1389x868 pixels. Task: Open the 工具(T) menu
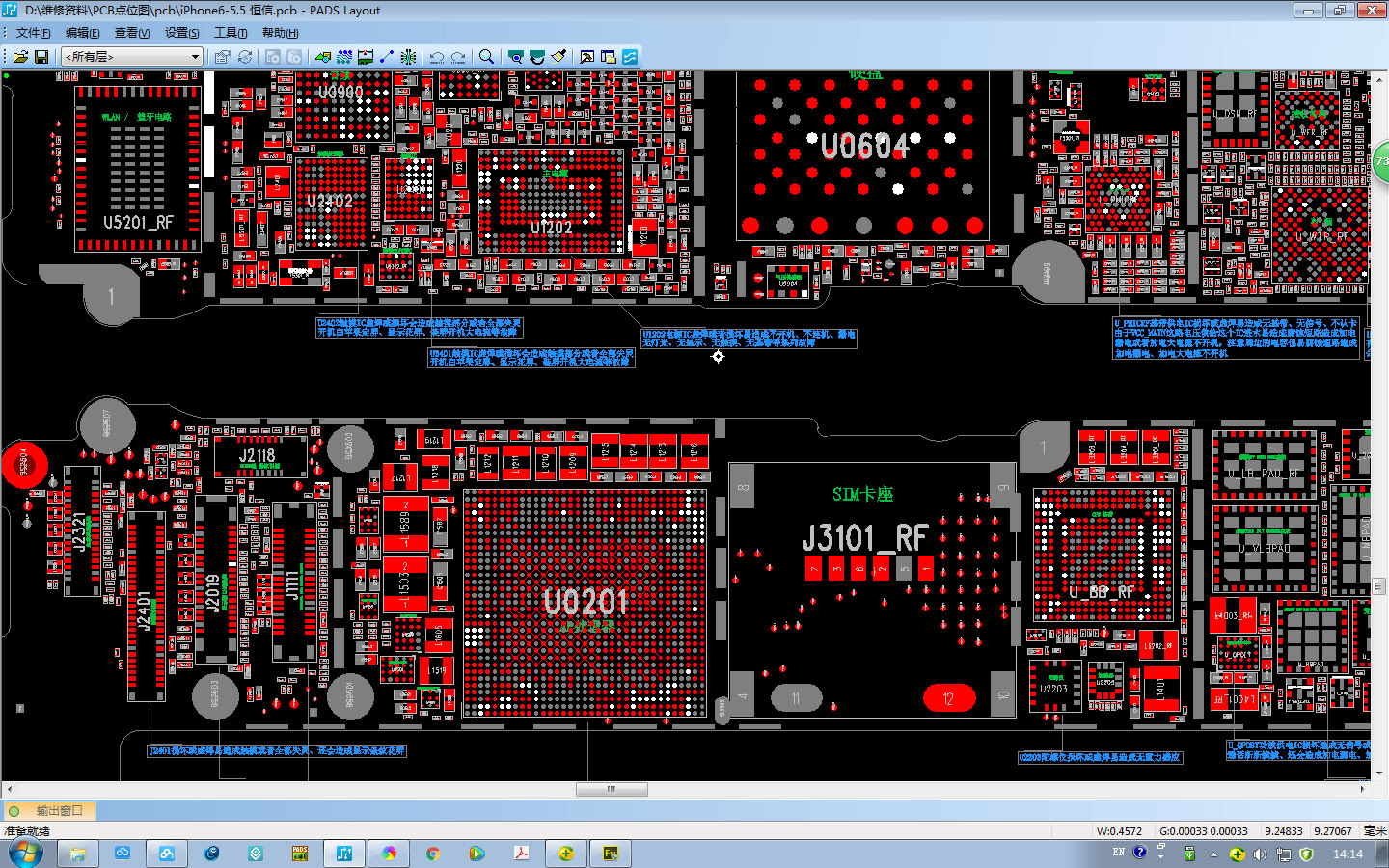pos(231,33)
